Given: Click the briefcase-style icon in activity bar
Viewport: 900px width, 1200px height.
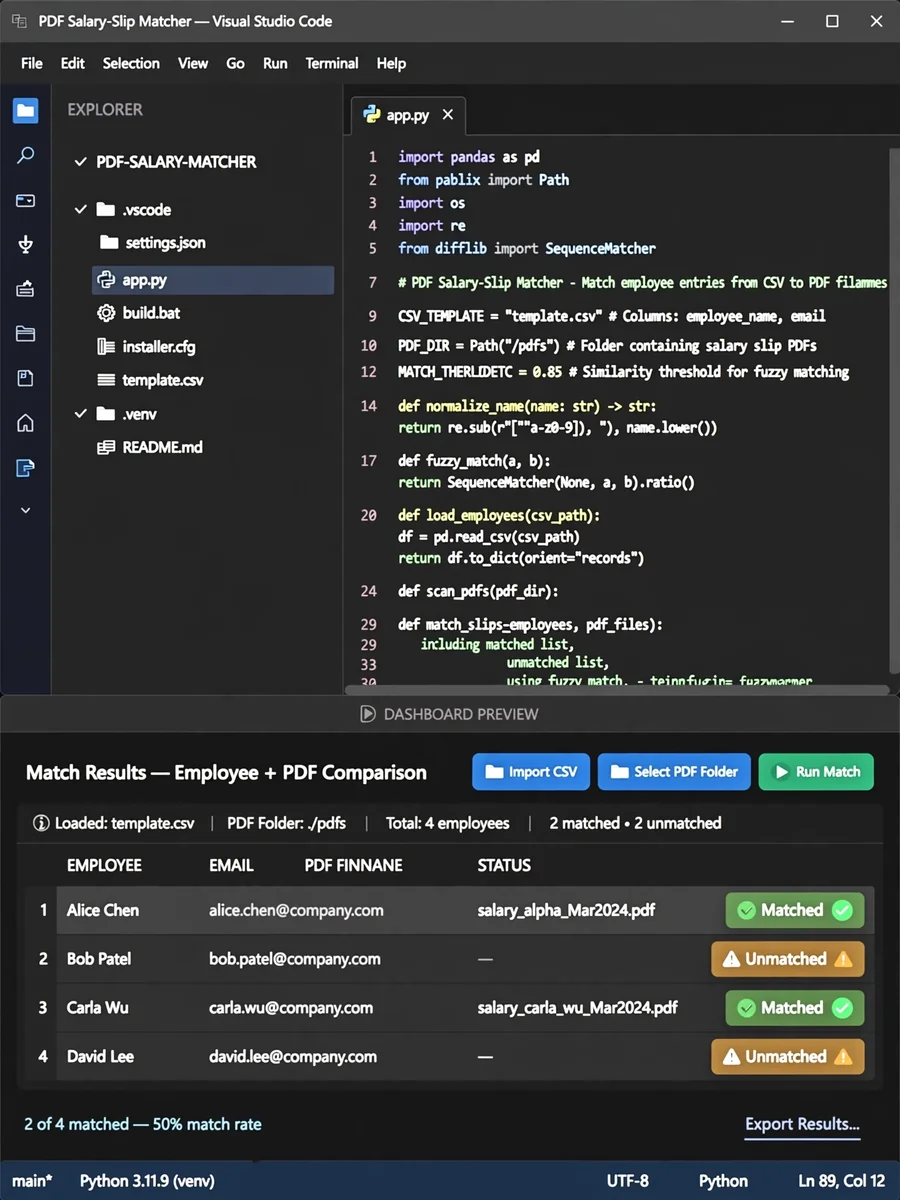Looking at the screenshot, I should point(26,289).
